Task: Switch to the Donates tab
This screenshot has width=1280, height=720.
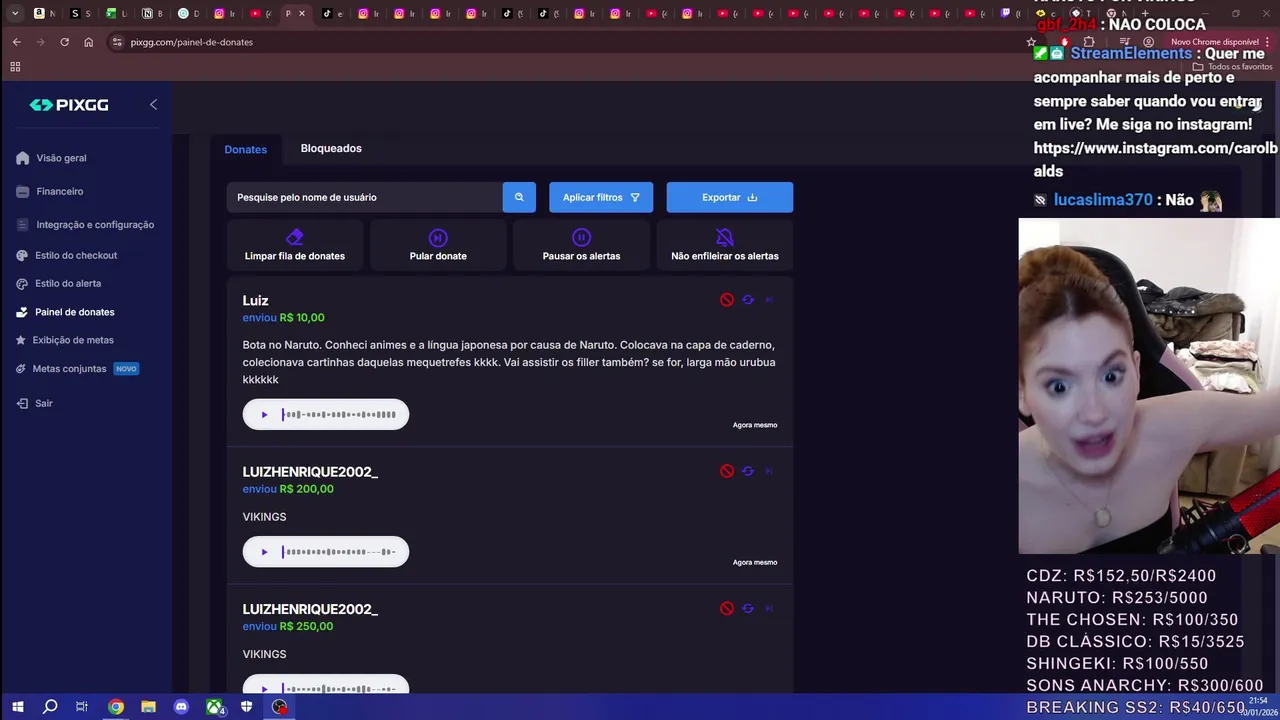Action: [x=246, y=149]
